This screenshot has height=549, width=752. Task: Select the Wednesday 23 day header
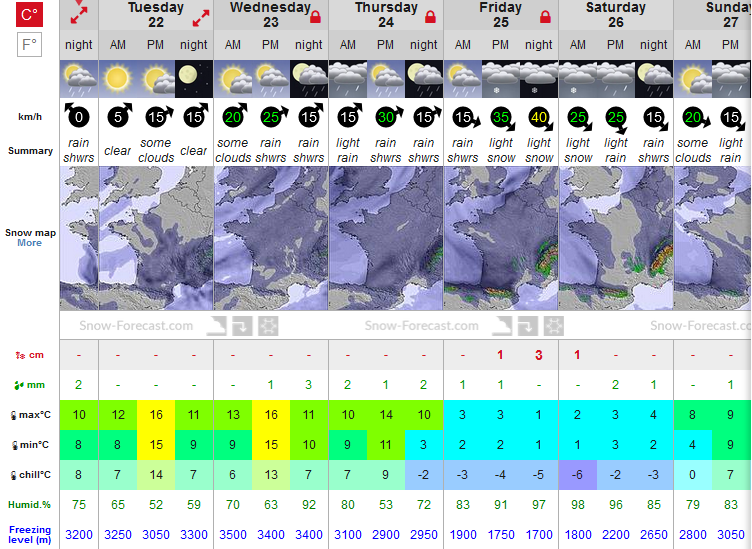(x=271, y=15)
